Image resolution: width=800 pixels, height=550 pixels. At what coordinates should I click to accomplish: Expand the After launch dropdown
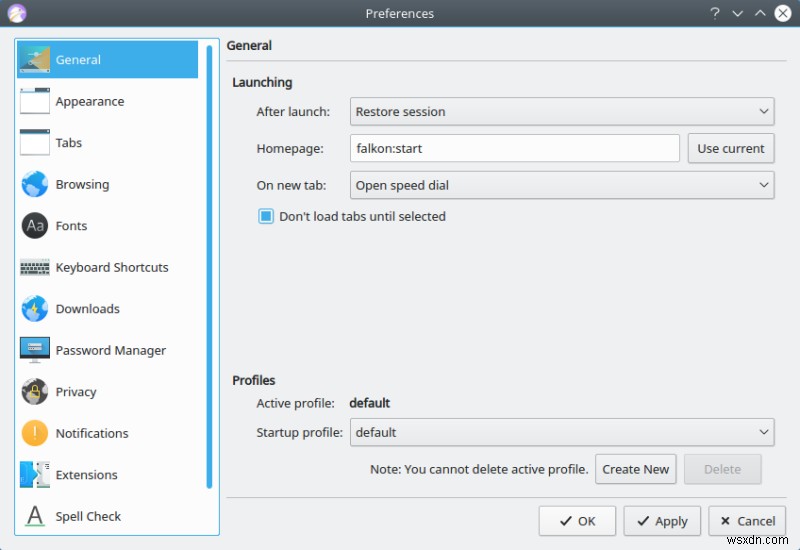[562, 111]
